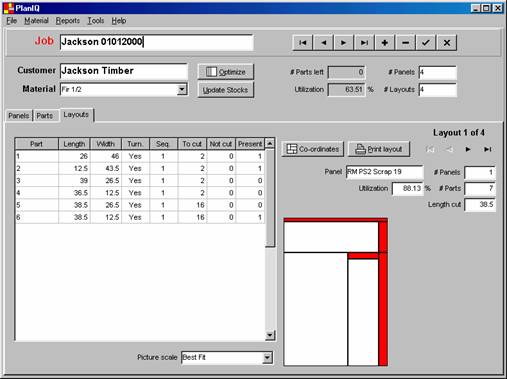507x379 pixels.
Task: Open the Material dropdown list
Action: point(182,89)
